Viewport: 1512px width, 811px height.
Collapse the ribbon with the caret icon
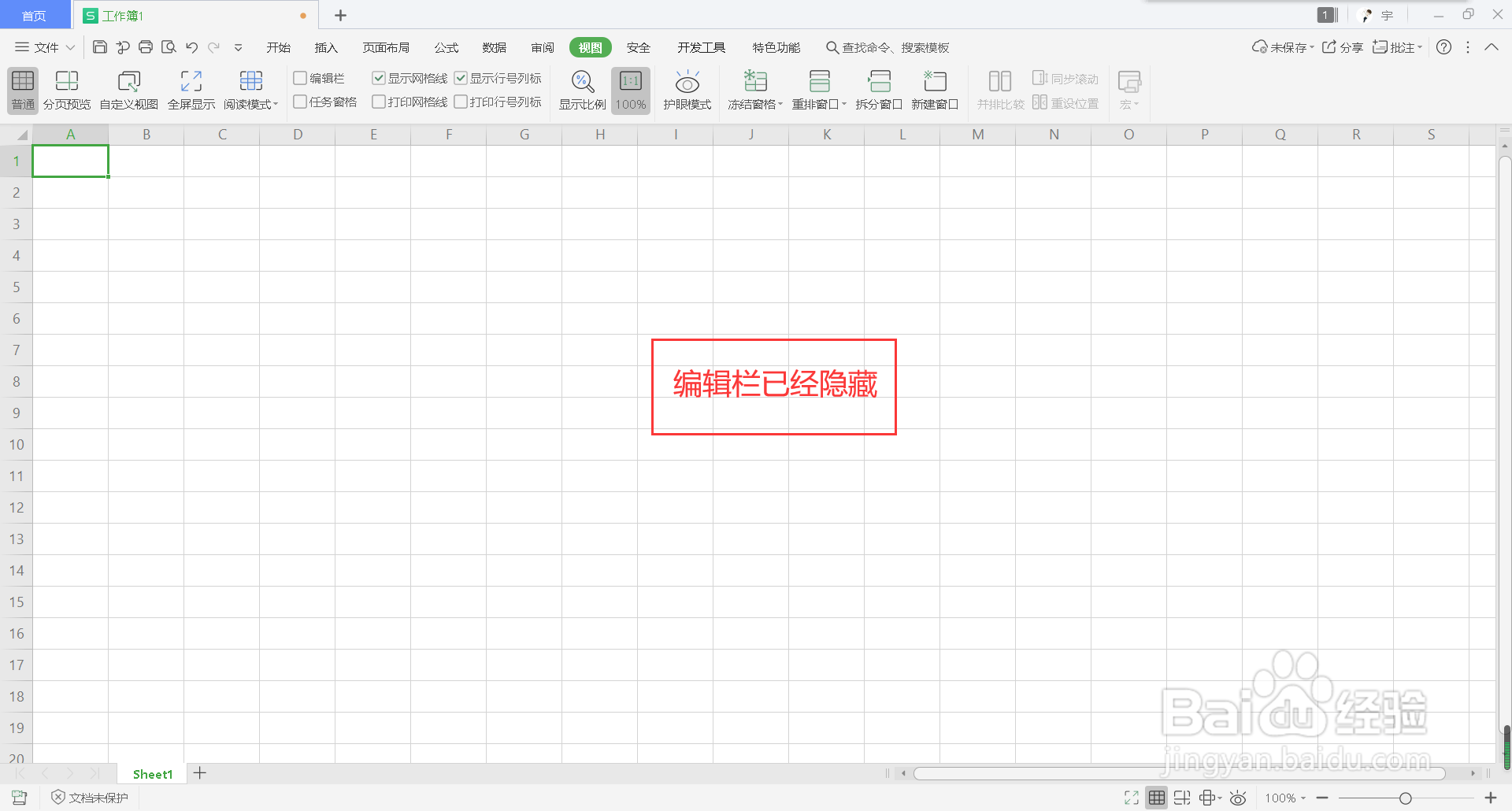pos(1492,47)
